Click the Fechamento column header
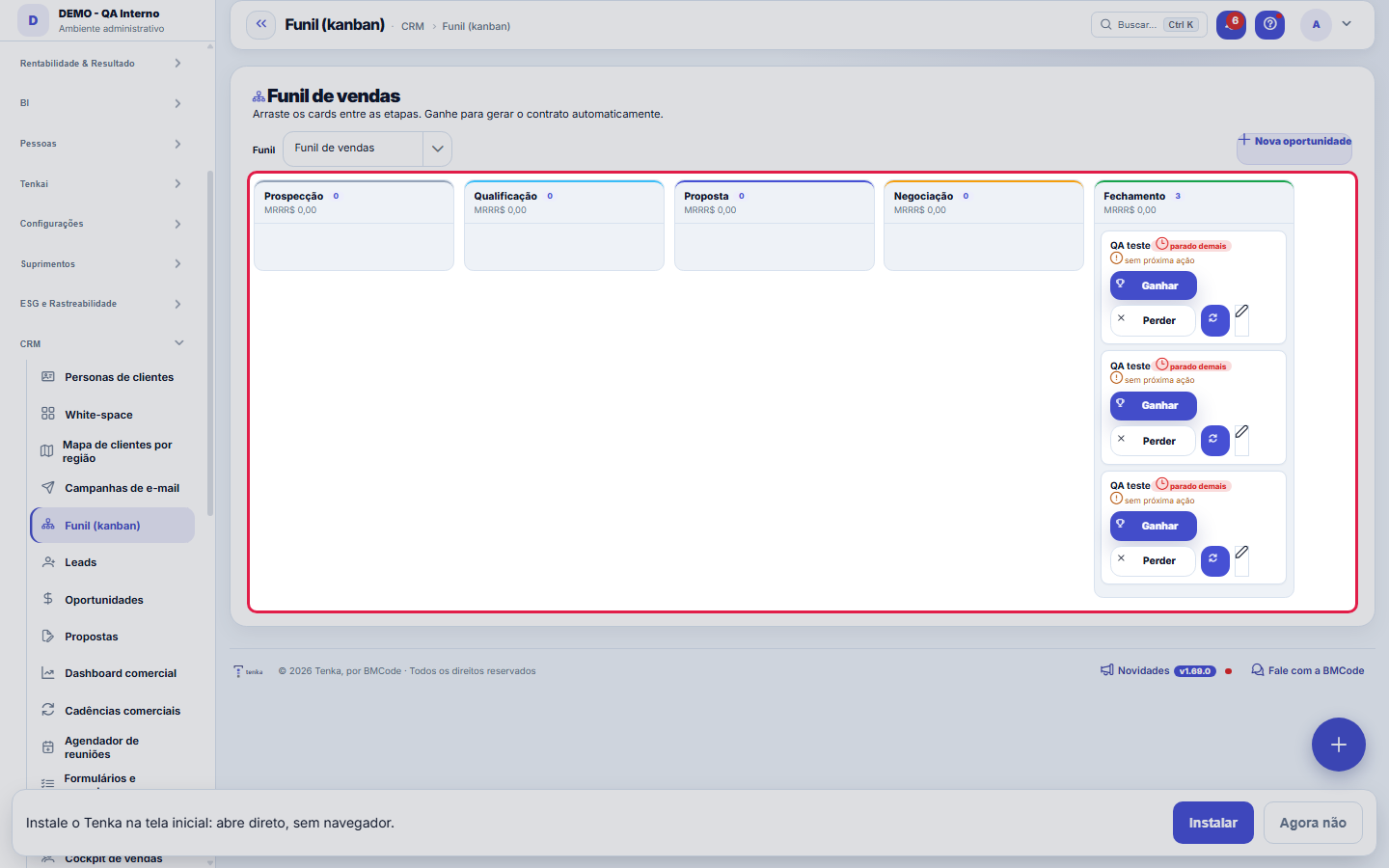This screenshot has width=1389, height=868. (x=1194, y=203)
